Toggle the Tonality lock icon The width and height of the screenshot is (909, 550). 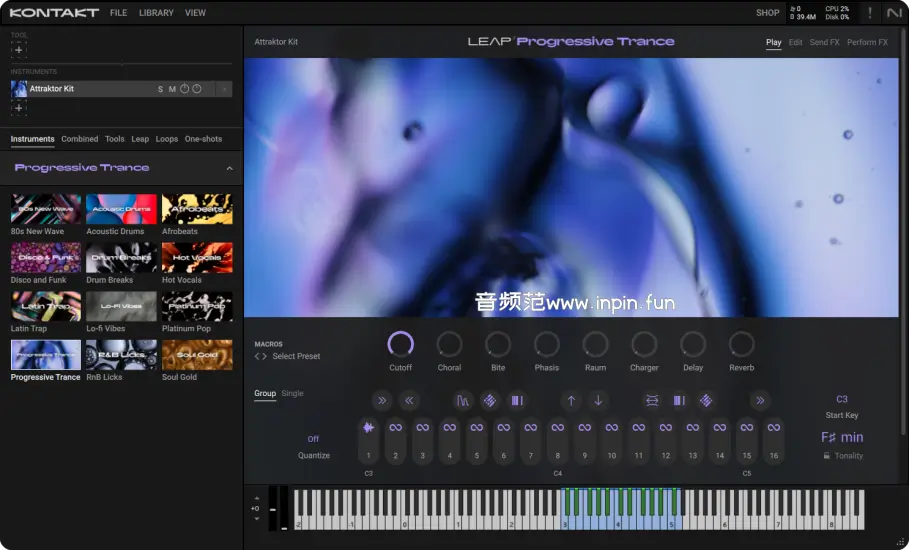click(x=827, y=456)
